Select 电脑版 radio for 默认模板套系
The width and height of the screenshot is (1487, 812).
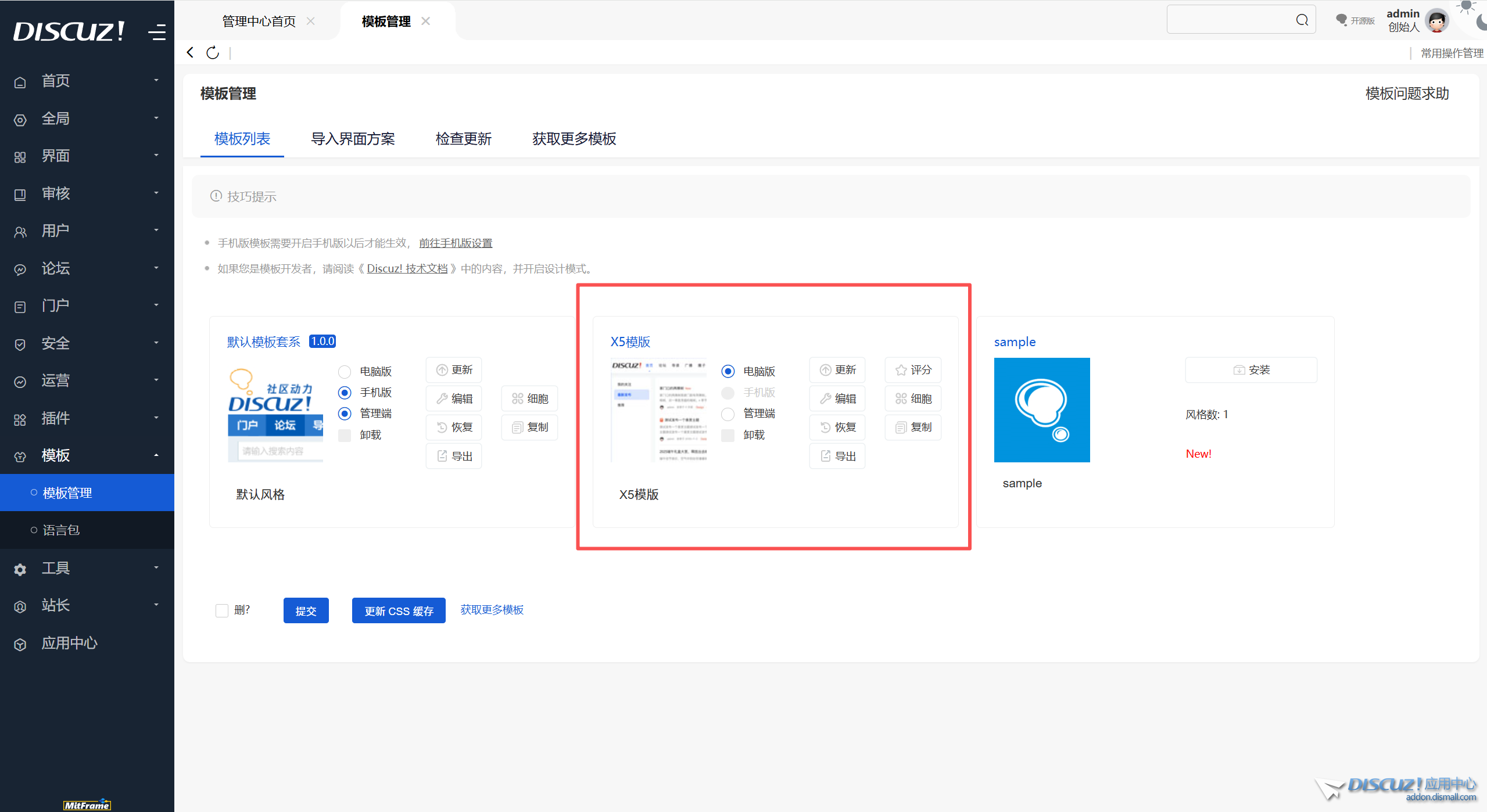coord(345,371)
